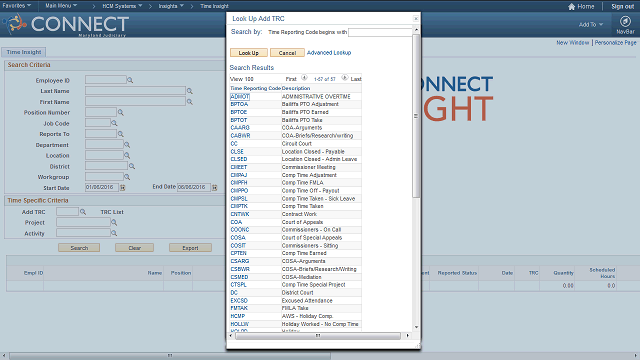This screenshot has height=360, width=640.
Task: Select the CNTWK Contract Work code
Action: tap(240, 214)
